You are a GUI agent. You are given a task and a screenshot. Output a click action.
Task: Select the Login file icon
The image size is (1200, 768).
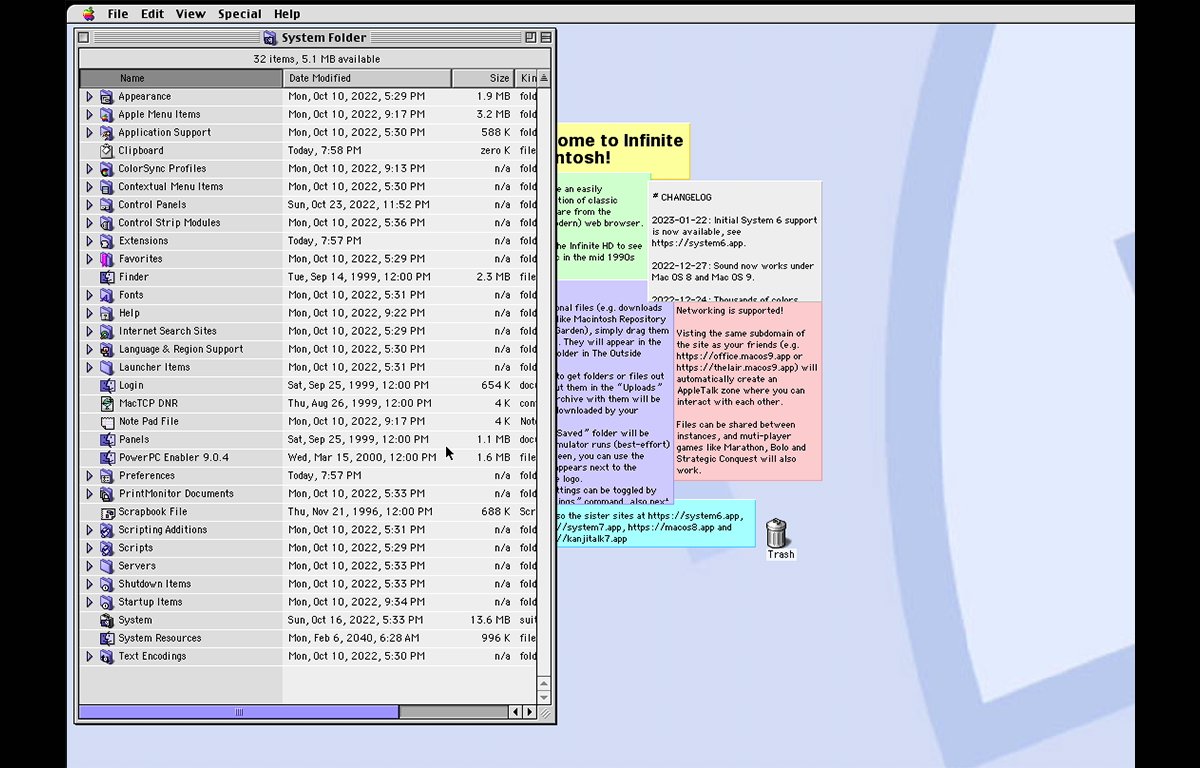point(107,385)
